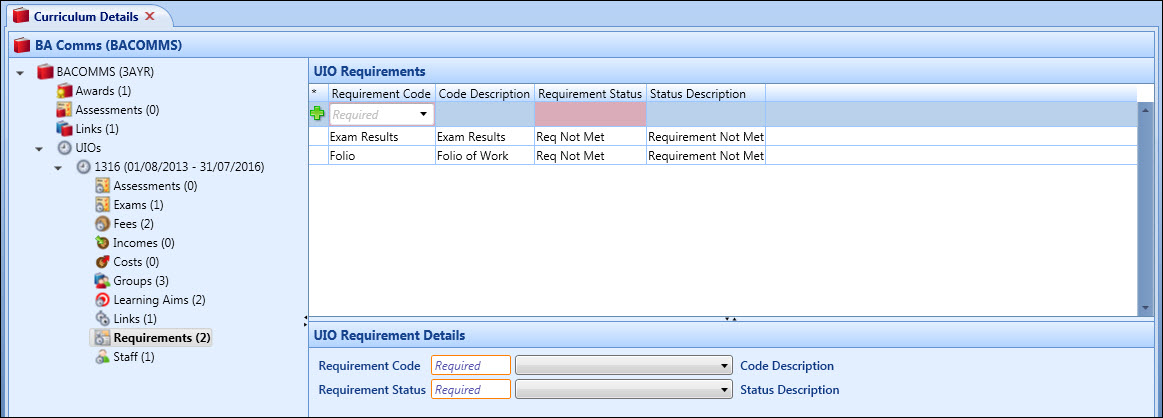Click the Curriculum Details tab book icon
This screenshot has width=1163, height=418.
22,16
